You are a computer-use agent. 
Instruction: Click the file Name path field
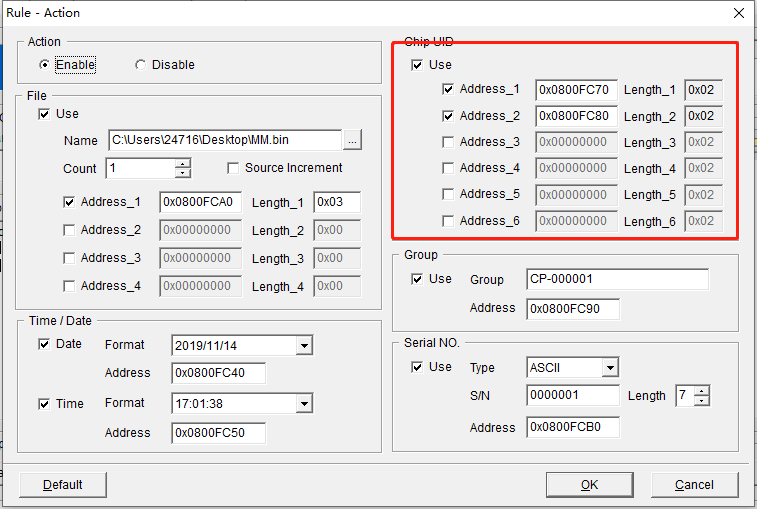[225, 140]
